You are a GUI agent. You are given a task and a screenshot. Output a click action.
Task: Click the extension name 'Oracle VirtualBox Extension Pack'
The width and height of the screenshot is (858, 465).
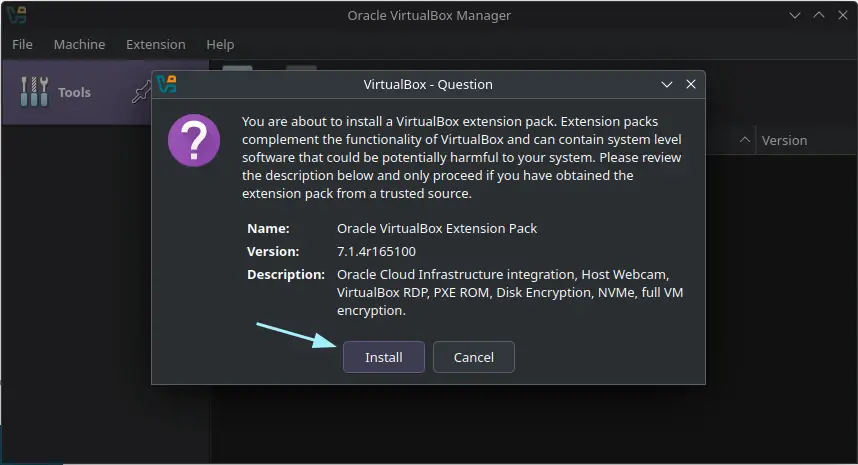coord(437,228)
